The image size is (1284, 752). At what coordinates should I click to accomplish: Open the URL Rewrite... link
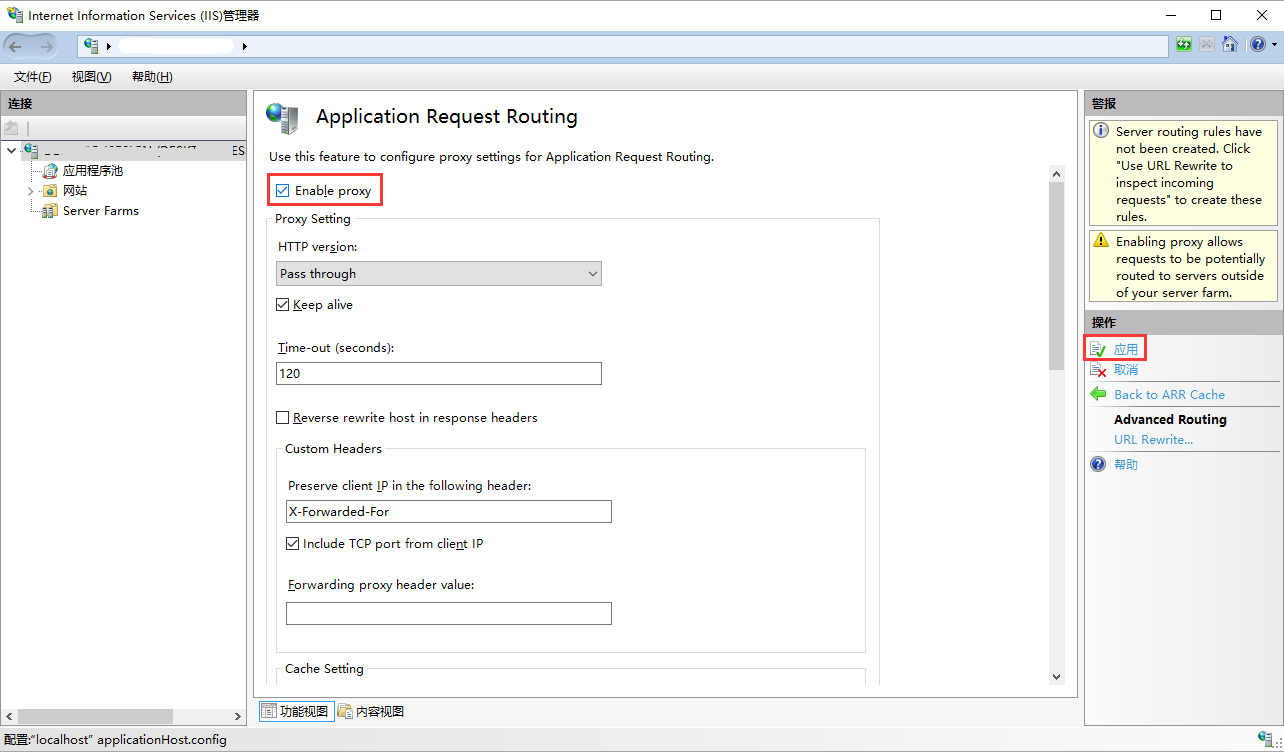(x=1153, y=440)
